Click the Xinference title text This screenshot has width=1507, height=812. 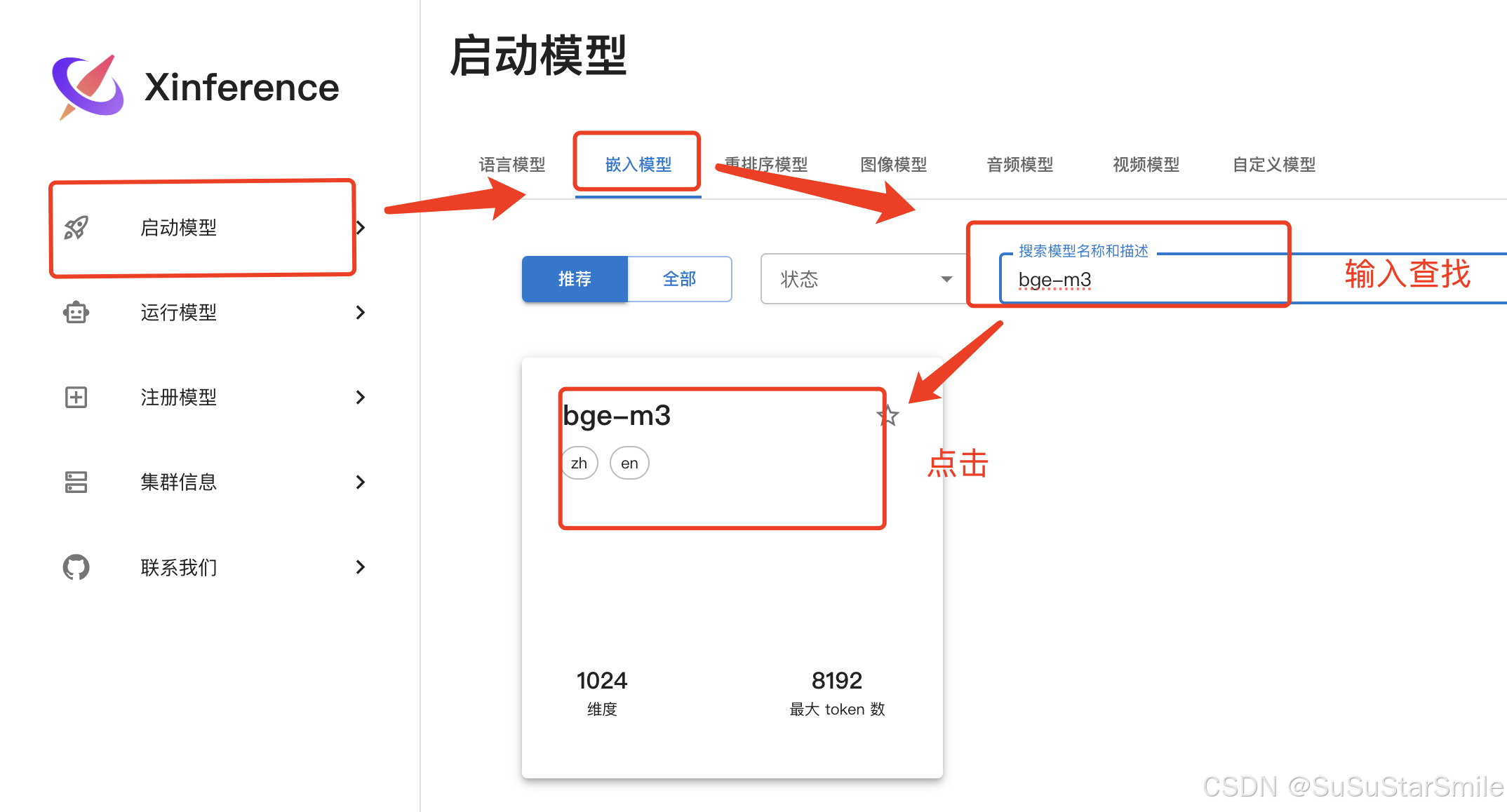[x=241, y=88]
